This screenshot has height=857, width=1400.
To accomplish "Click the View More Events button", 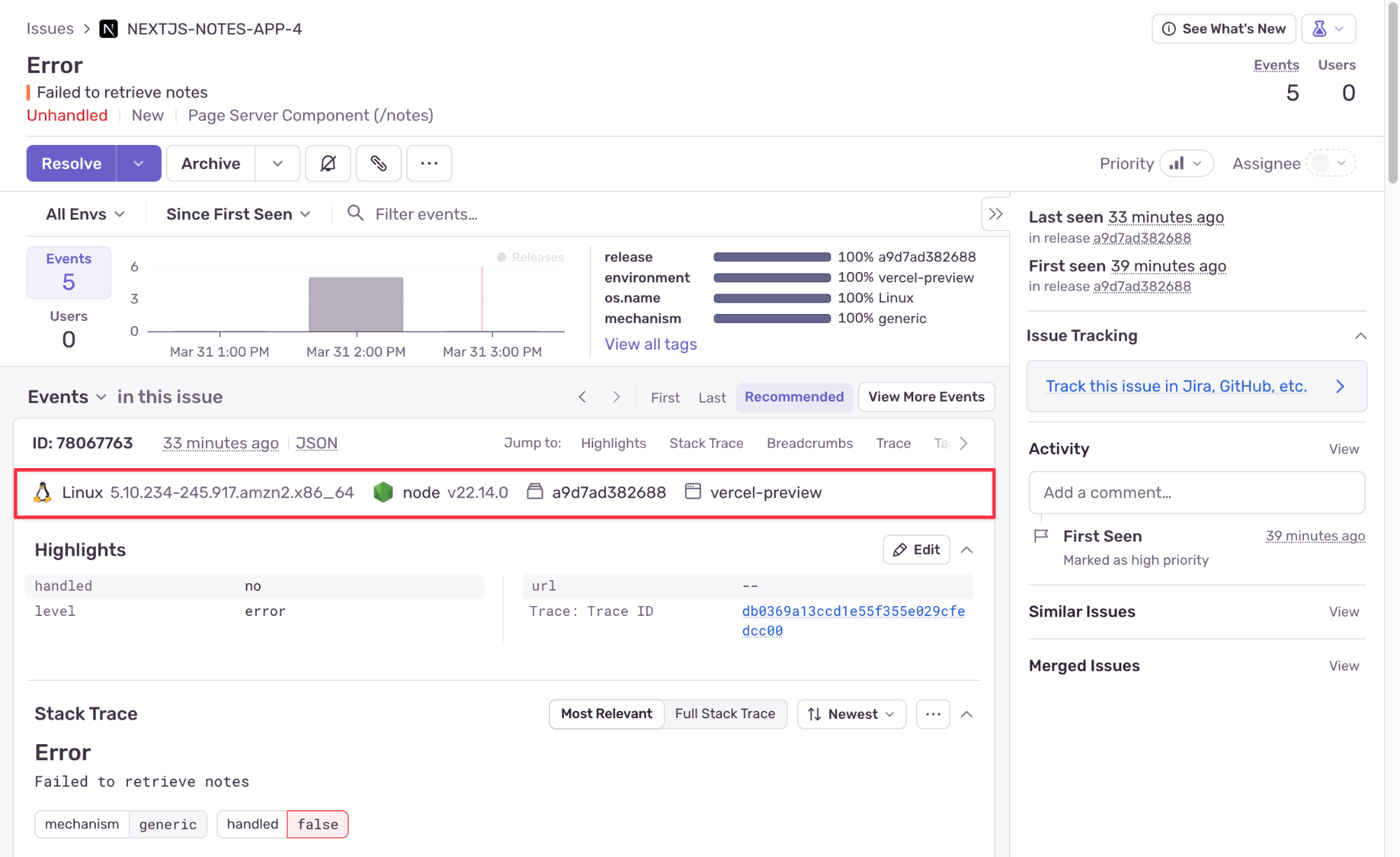I will coord(926,397).
